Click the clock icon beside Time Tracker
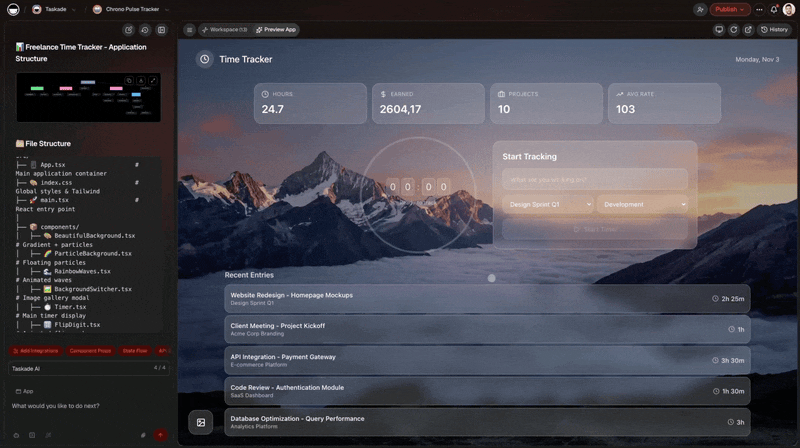This screenshot has width=800, height=448. 205,59
